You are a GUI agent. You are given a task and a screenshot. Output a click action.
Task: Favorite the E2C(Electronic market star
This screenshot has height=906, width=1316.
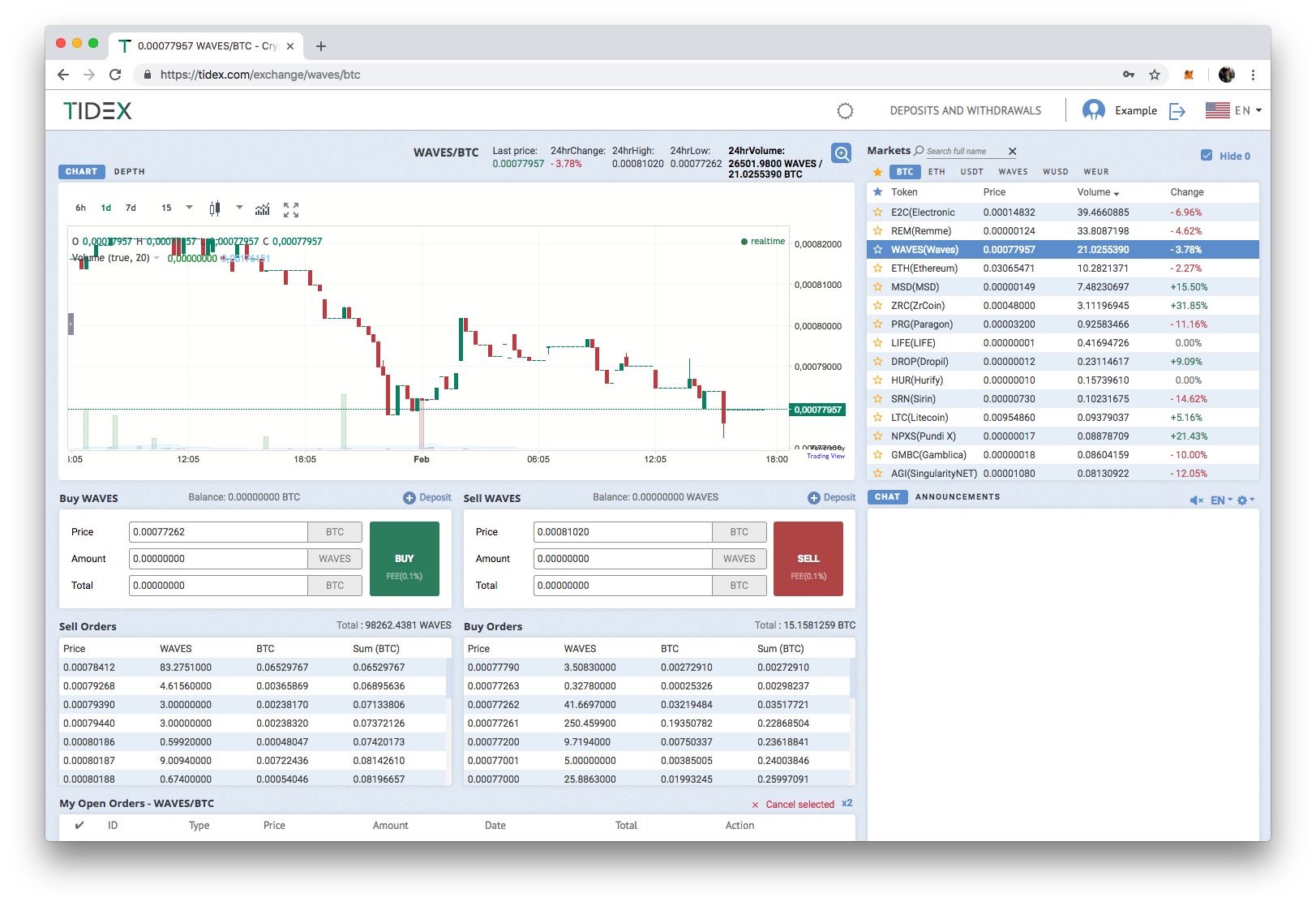(x=877, y=213)
